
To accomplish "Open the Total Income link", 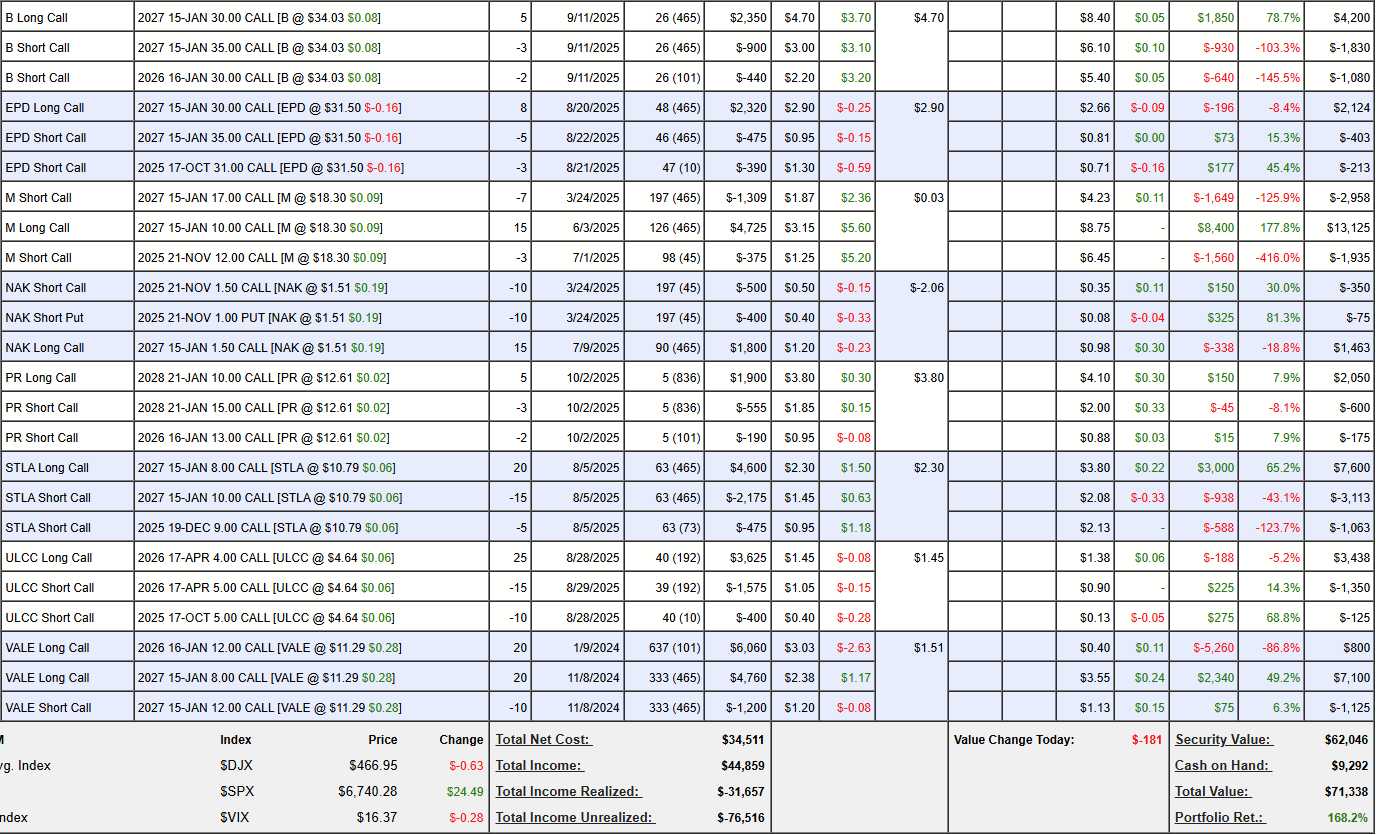I will coord(539,766).
